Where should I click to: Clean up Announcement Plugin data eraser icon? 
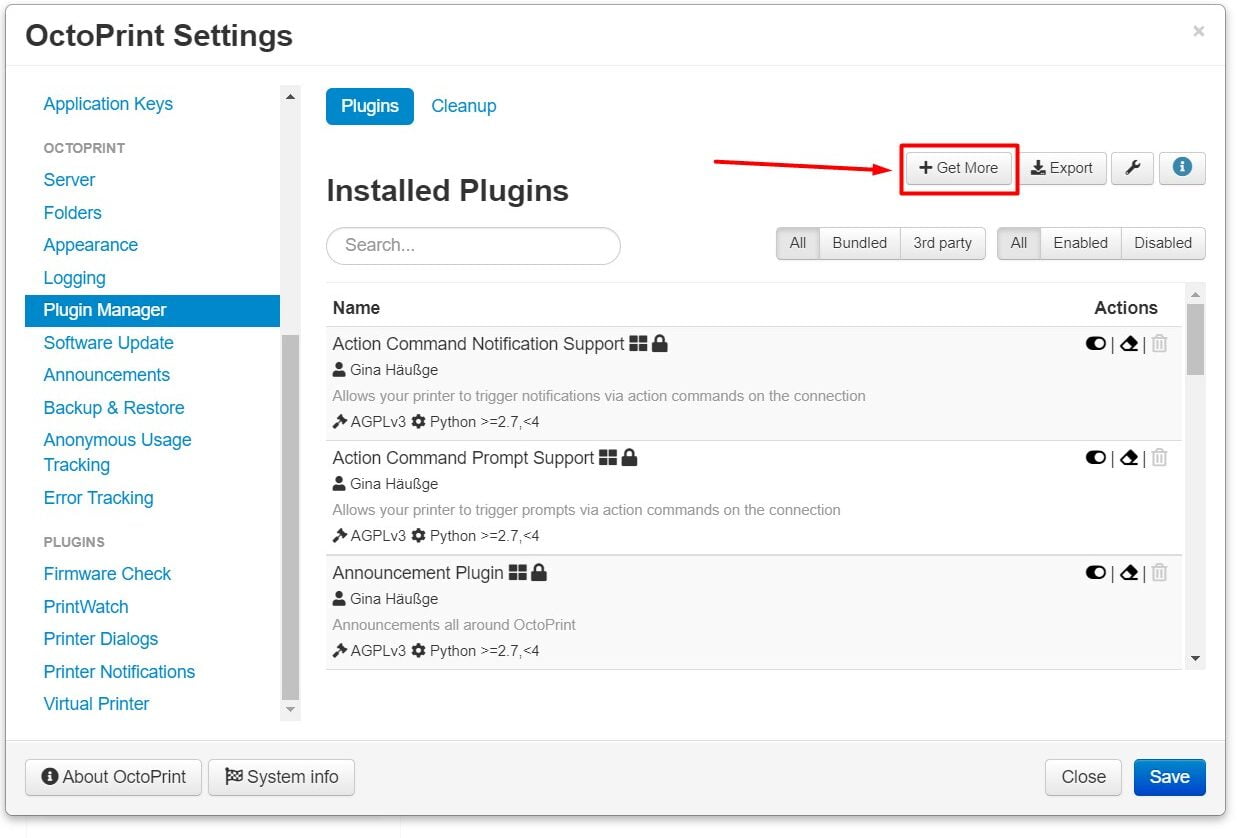(1129, 573)
